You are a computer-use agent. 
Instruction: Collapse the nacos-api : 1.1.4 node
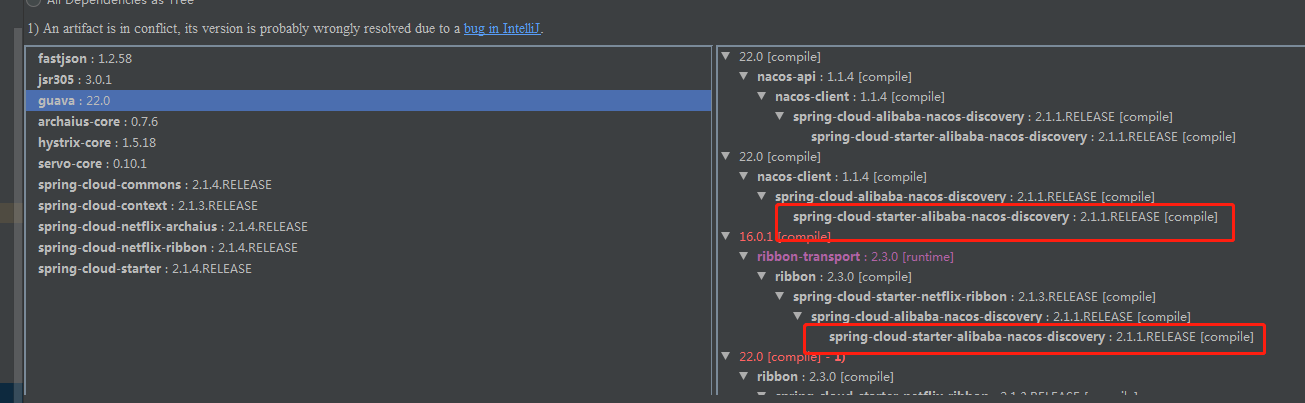744,77
